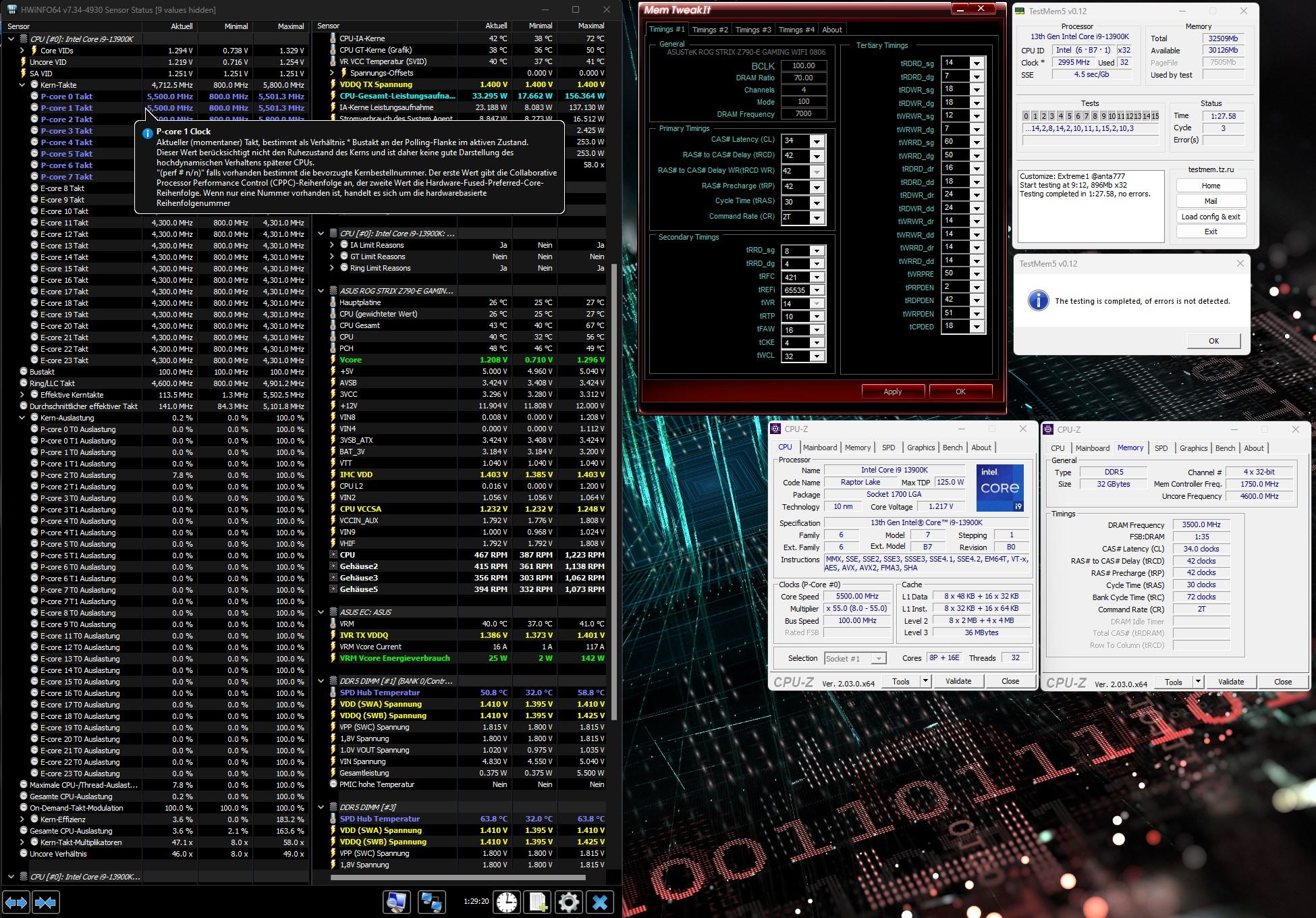This screenshot has width=1316, height=918.
Task: Switch to Timings #4 tab in MemTweakIt
Action: coord(796,30)
